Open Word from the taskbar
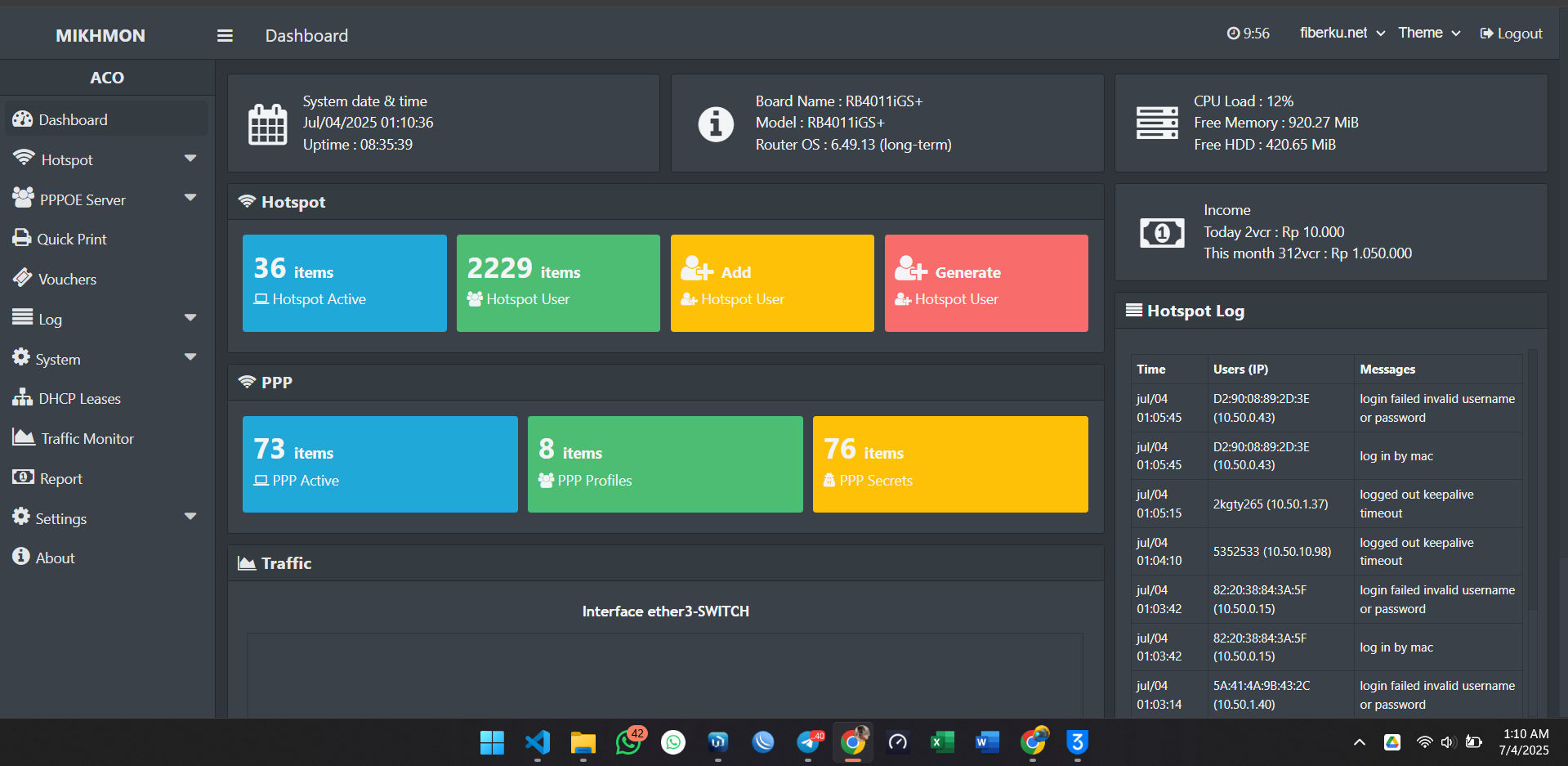The image size is (1568, 766). pyautogui.click(x=987, y=742)
